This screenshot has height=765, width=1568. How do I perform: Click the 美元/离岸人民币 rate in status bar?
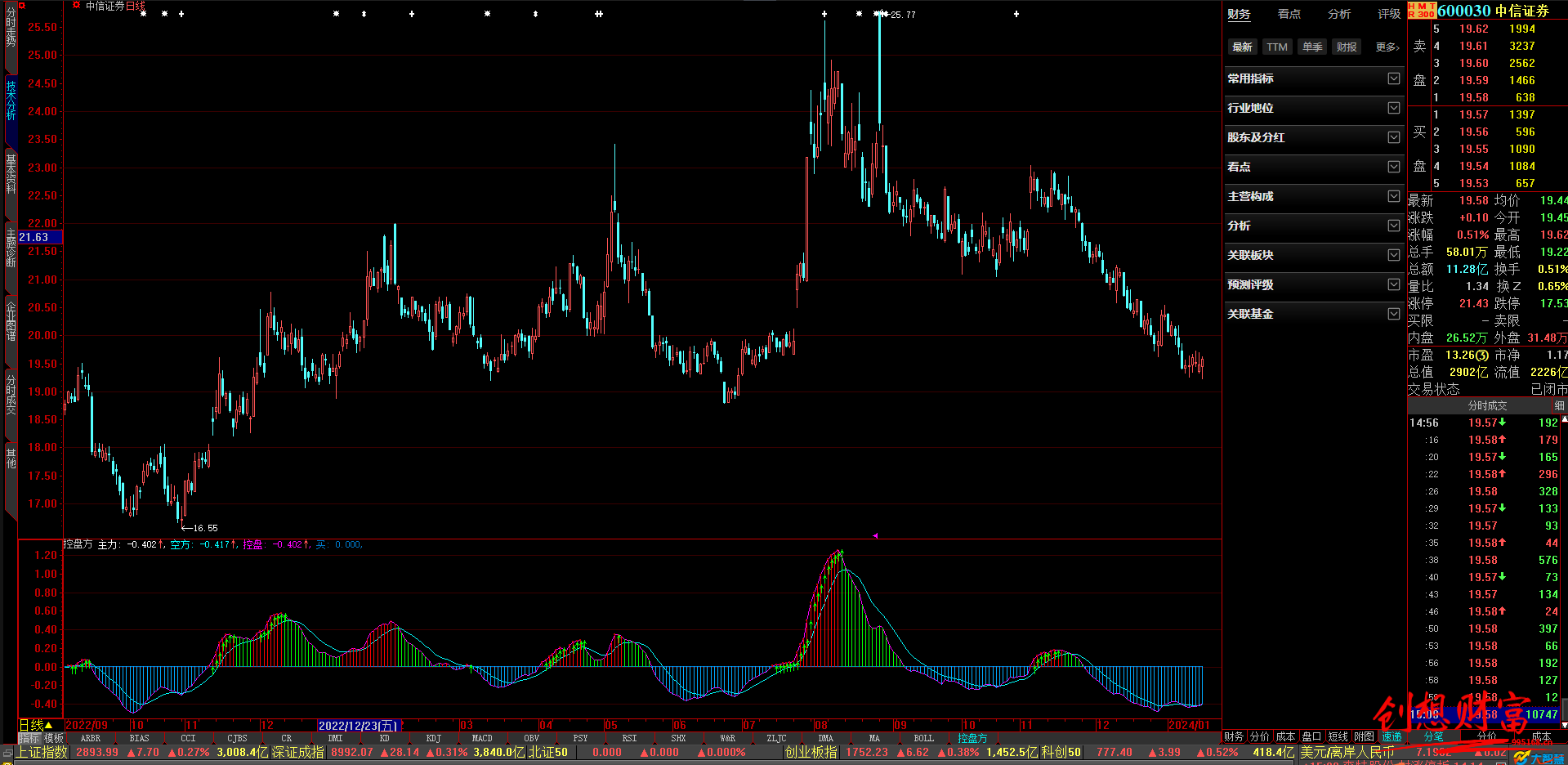click(x=1347, y=752)
